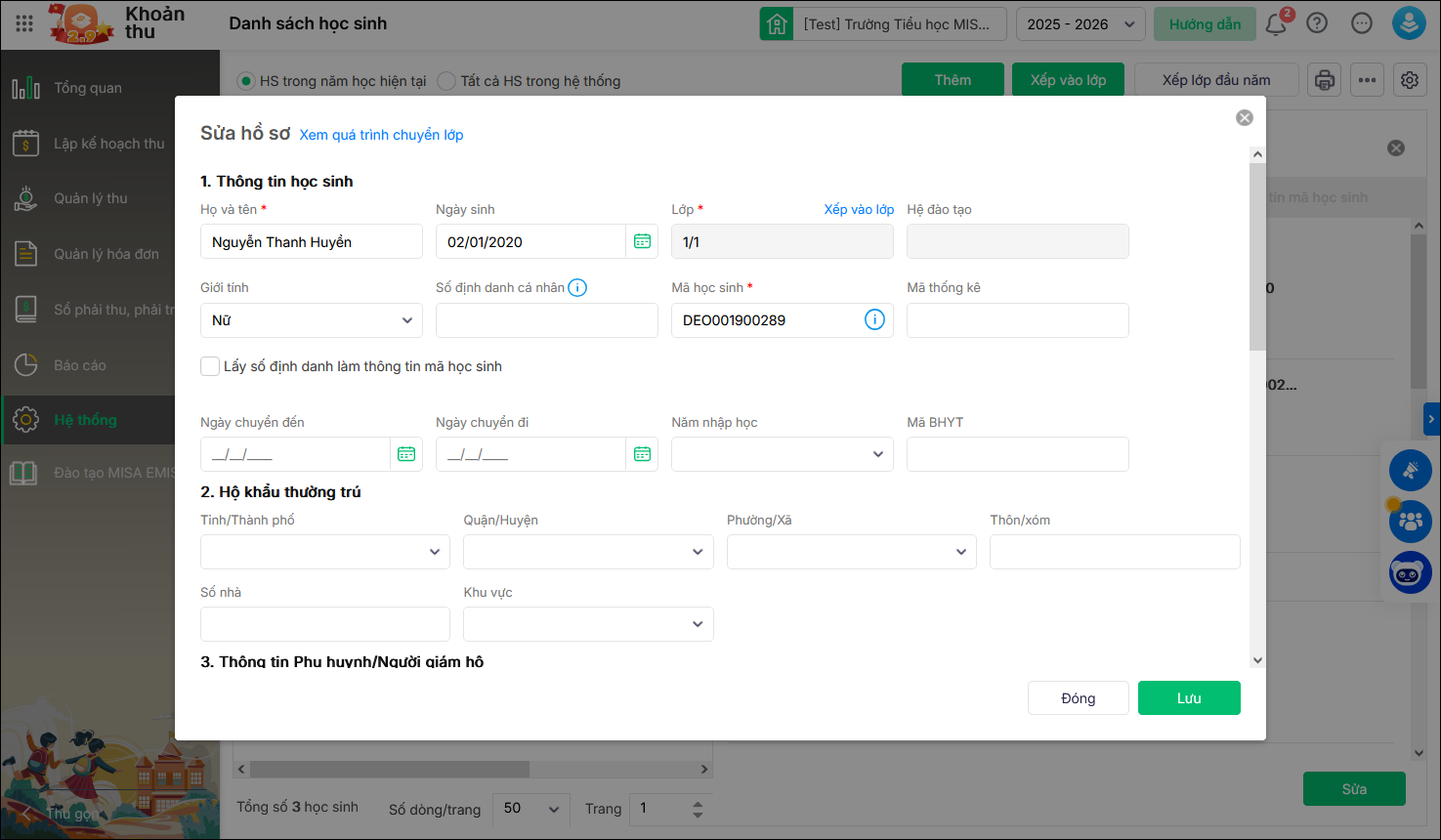1441x840 pixels.
Task: Click the help question mark icon
Action: 1317,23
